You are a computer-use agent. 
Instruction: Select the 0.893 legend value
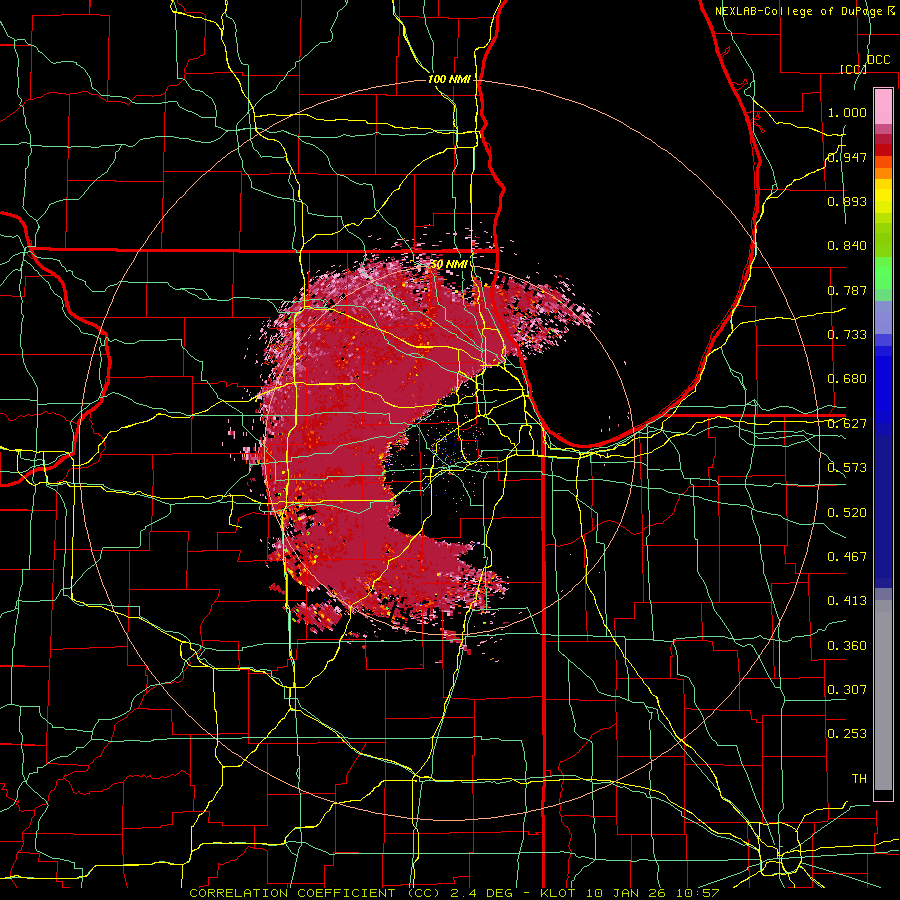pyautogui.click(x=847, y=201)
